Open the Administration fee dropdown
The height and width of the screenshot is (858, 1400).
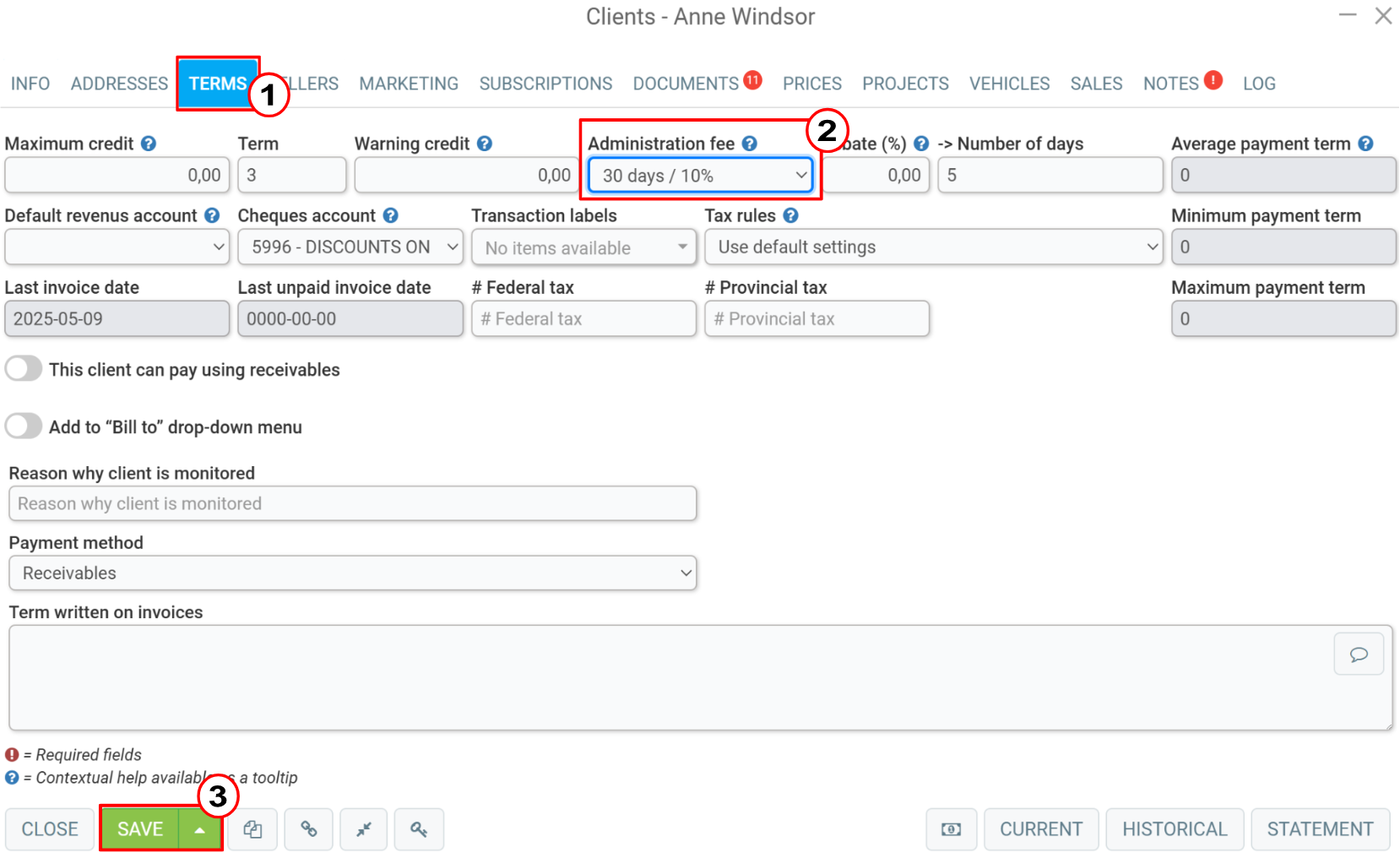[701, 176]
